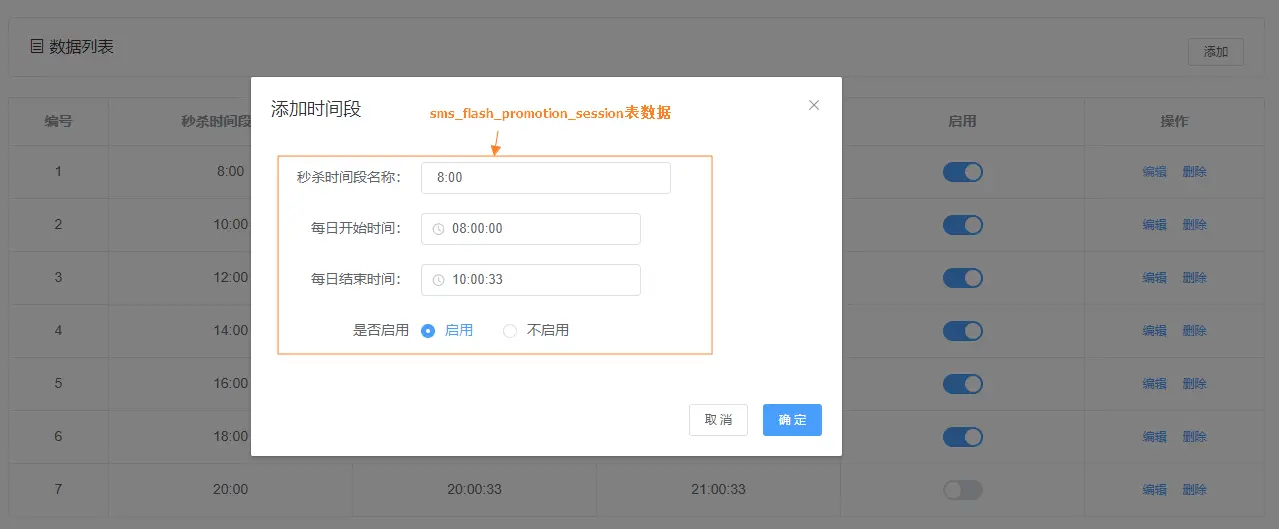
Task: Click the 添加时间段 dialog title
Action: coord(316,109)
